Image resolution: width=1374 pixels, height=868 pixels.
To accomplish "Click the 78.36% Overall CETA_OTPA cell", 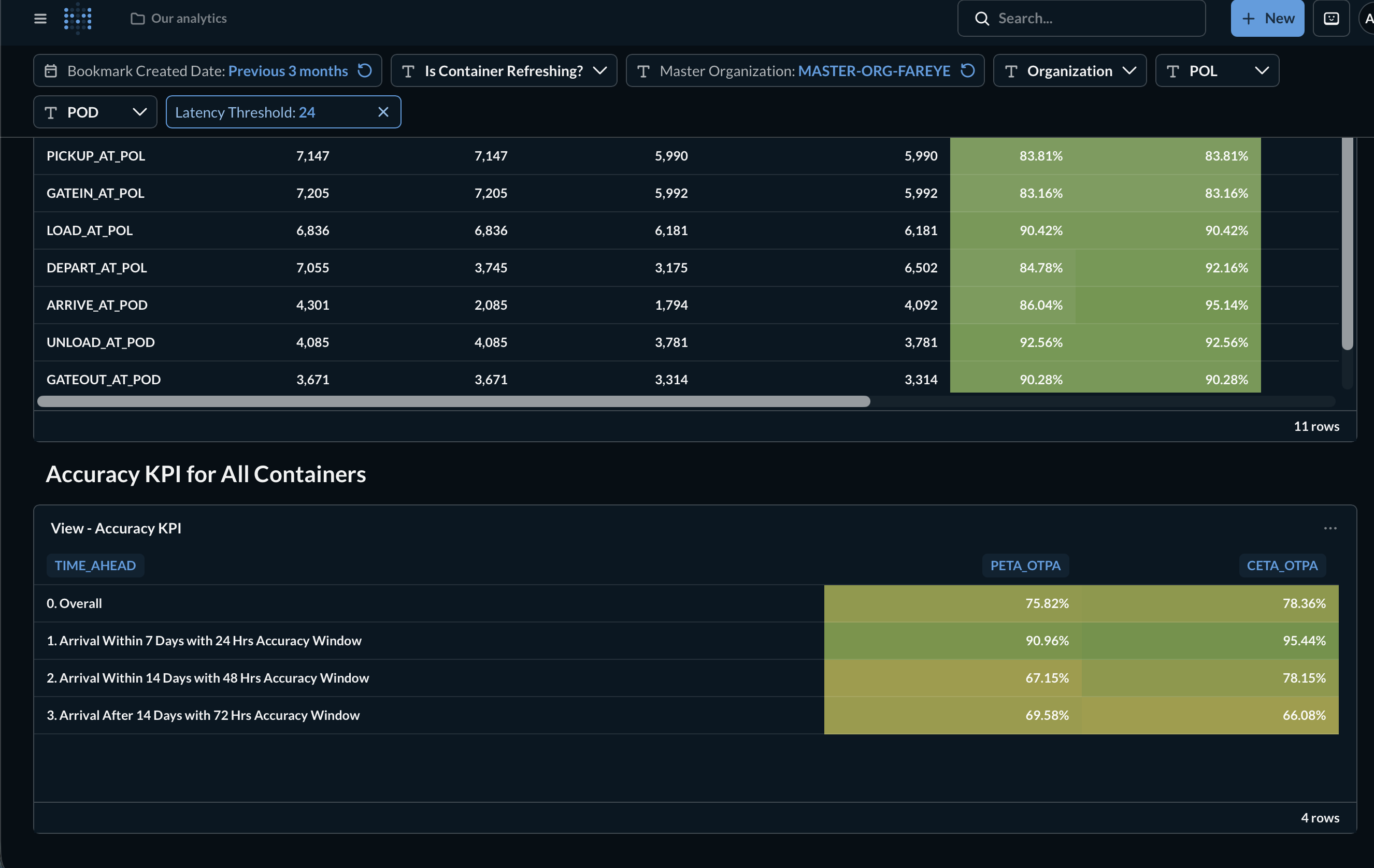I will [1210, 603].
